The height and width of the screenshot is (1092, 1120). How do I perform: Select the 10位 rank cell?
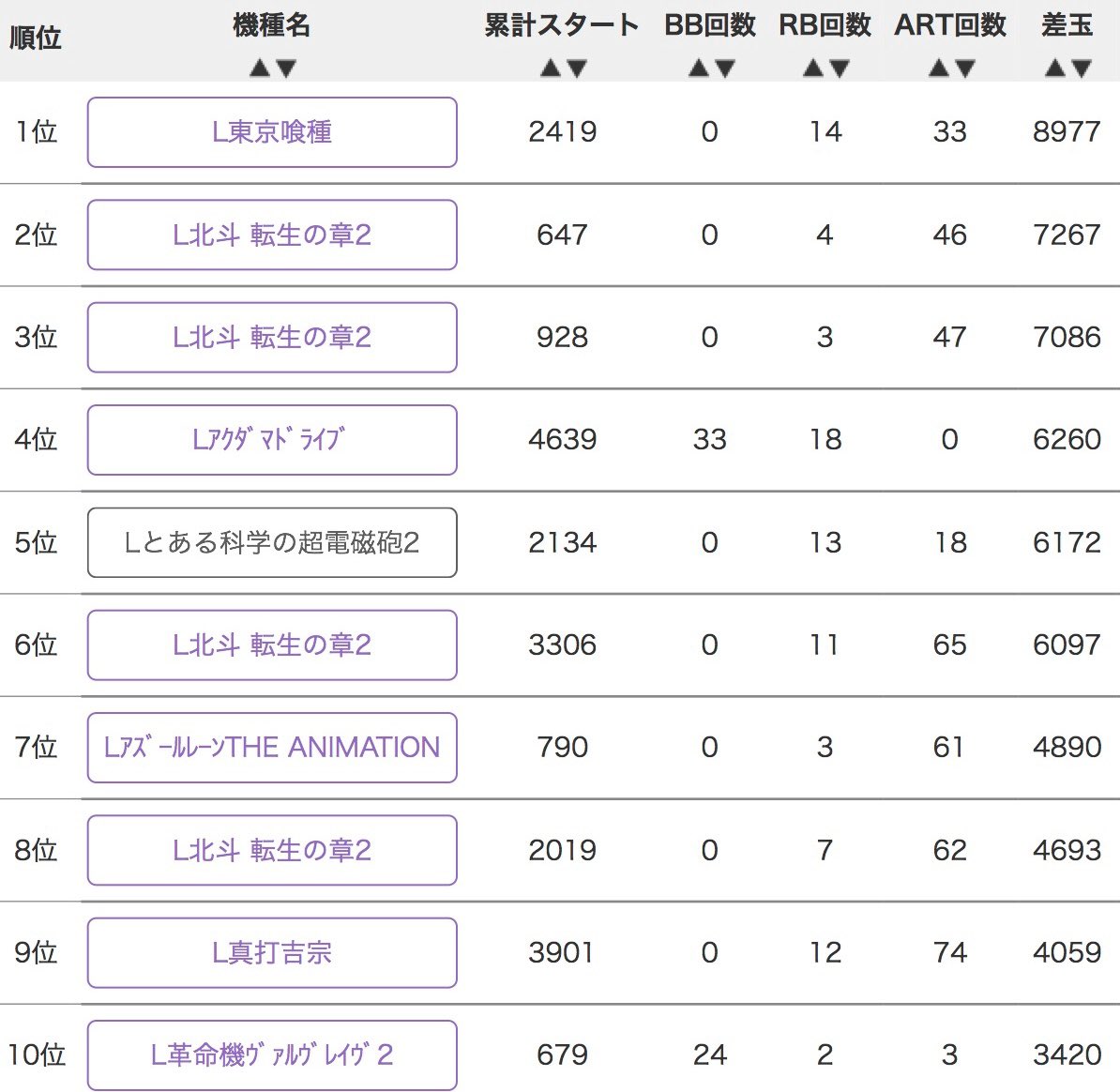point(37,1054)
